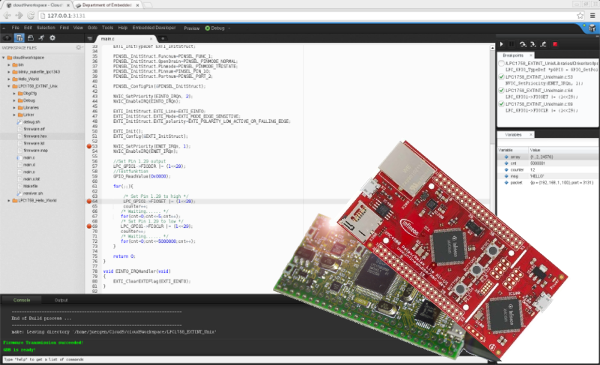Expand the LPC1758_Hello_World folder arrow

(9, 200)
